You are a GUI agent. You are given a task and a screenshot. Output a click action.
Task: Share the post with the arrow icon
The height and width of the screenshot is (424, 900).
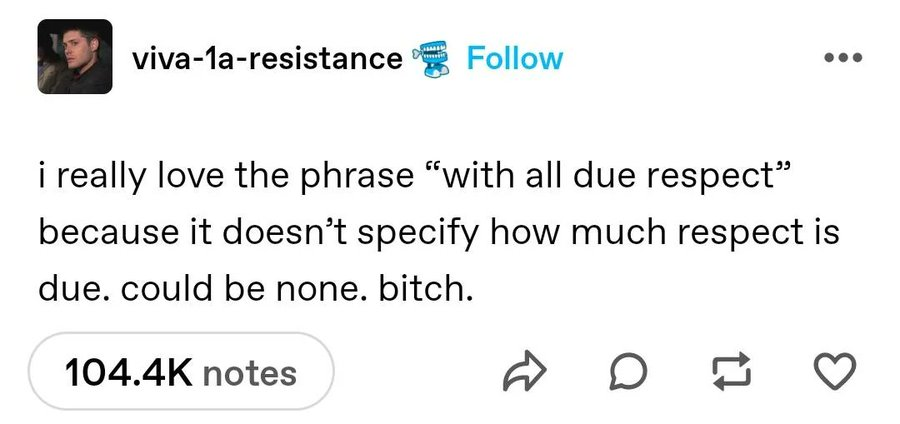tap(523, 372)
